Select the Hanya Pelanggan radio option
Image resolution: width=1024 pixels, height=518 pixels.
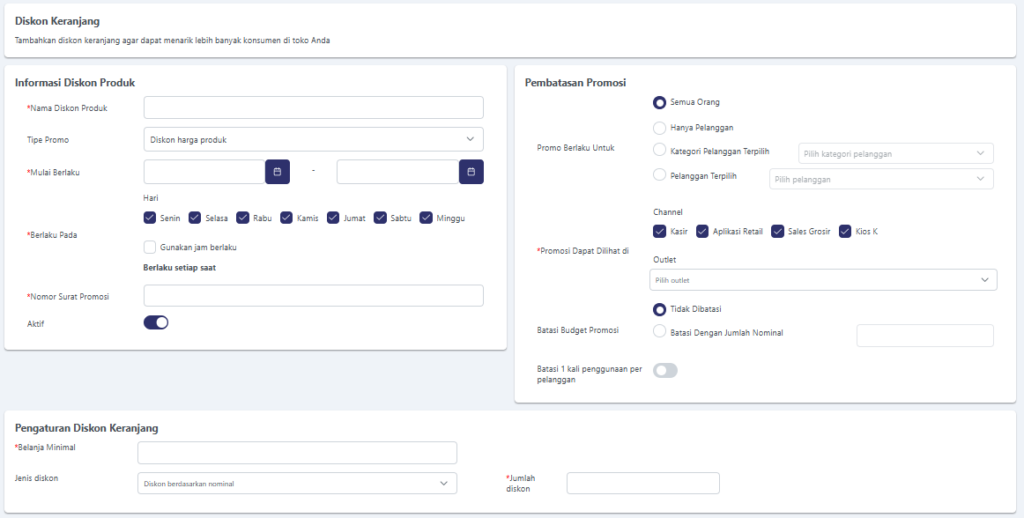tap(659, 127)
